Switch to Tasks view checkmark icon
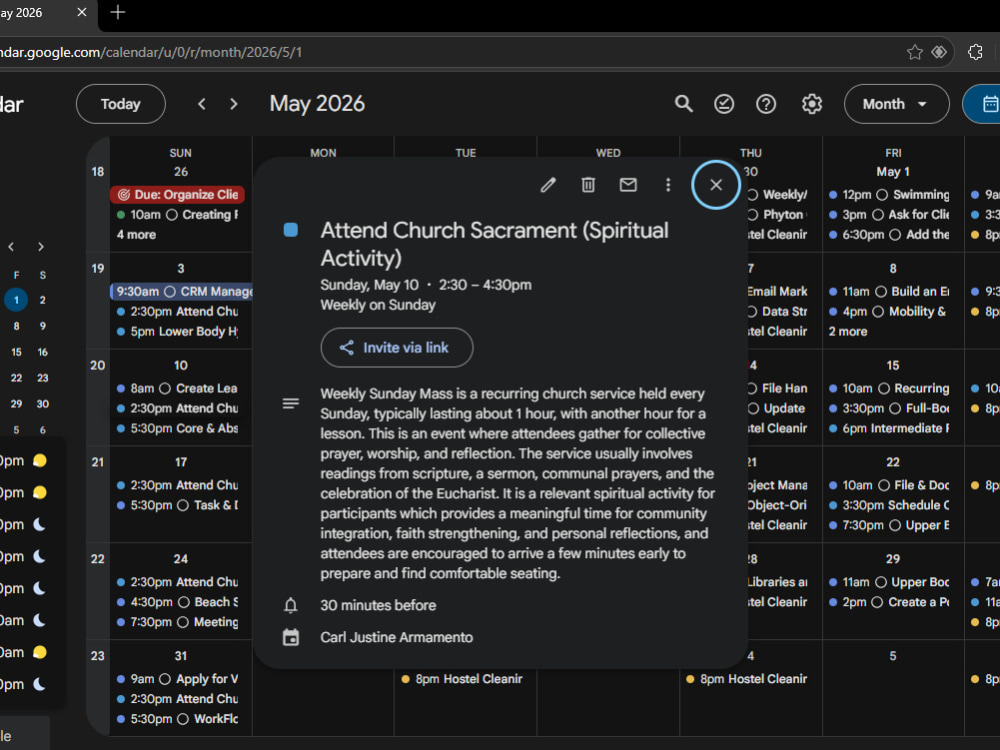 pyautogui.click(x=724, y=104)
